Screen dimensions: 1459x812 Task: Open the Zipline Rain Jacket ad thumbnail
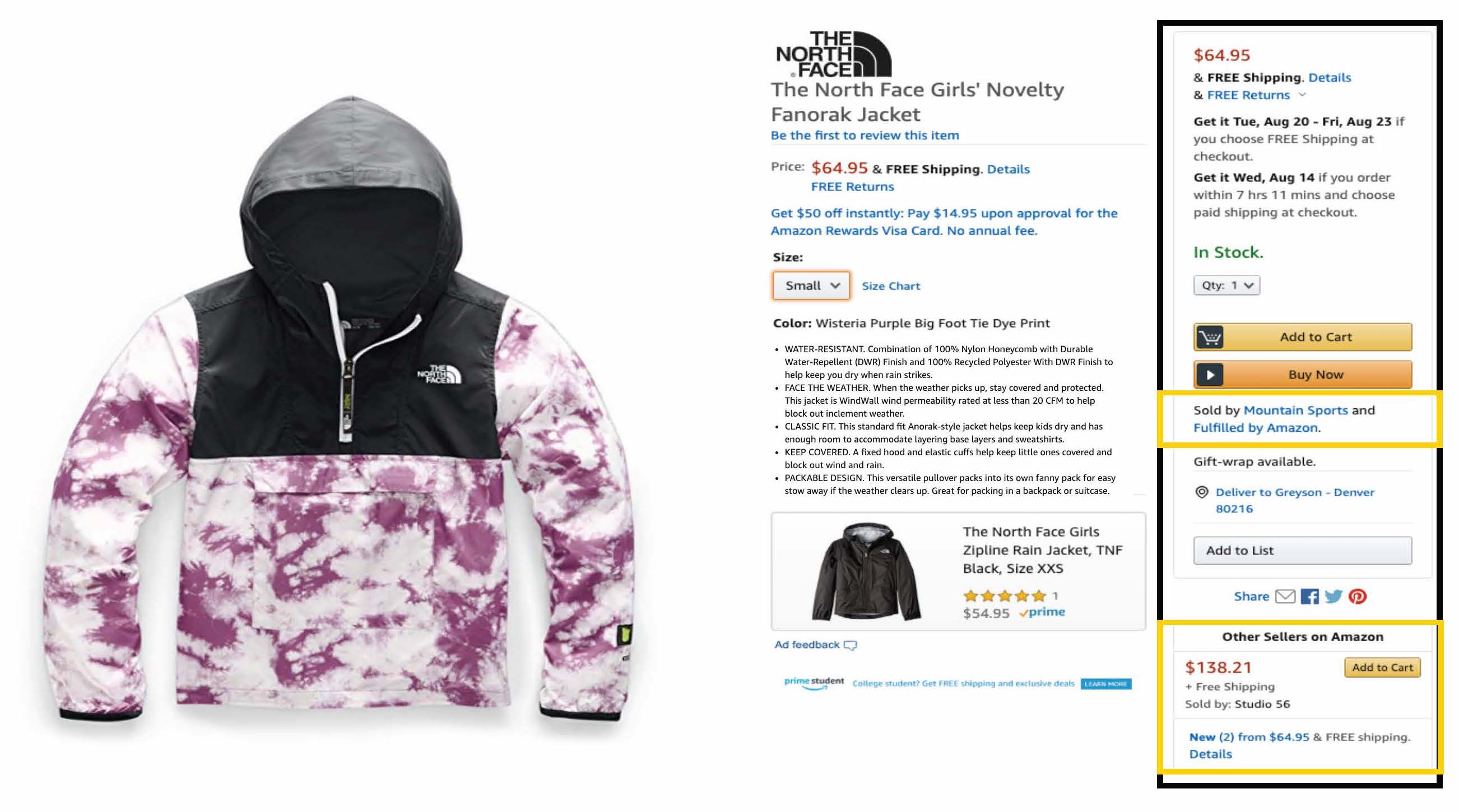click(x=866, y=571)
